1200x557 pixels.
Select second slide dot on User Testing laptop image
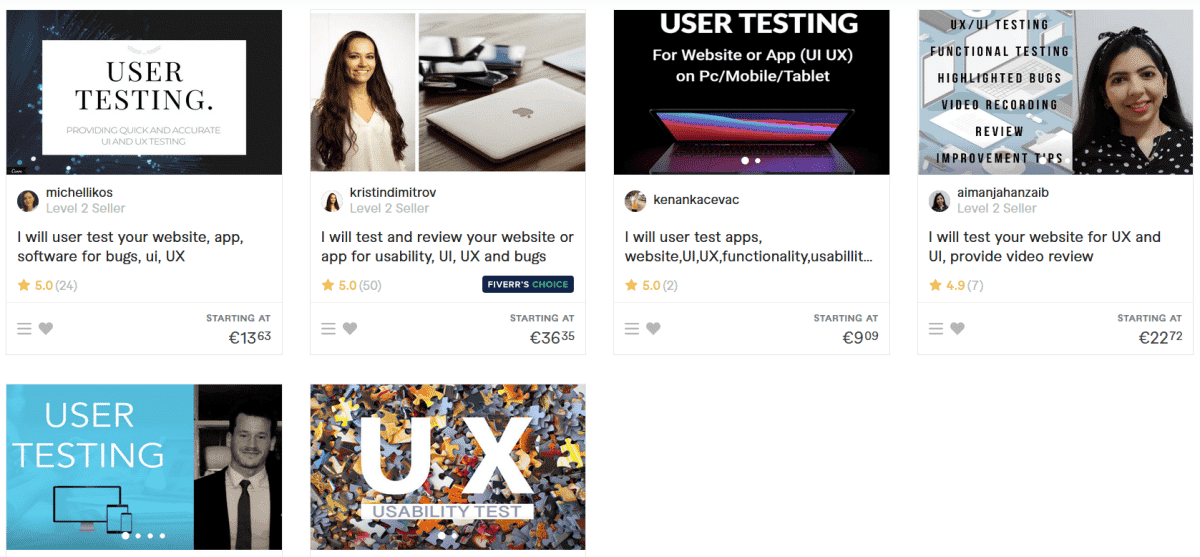point(758,160)
